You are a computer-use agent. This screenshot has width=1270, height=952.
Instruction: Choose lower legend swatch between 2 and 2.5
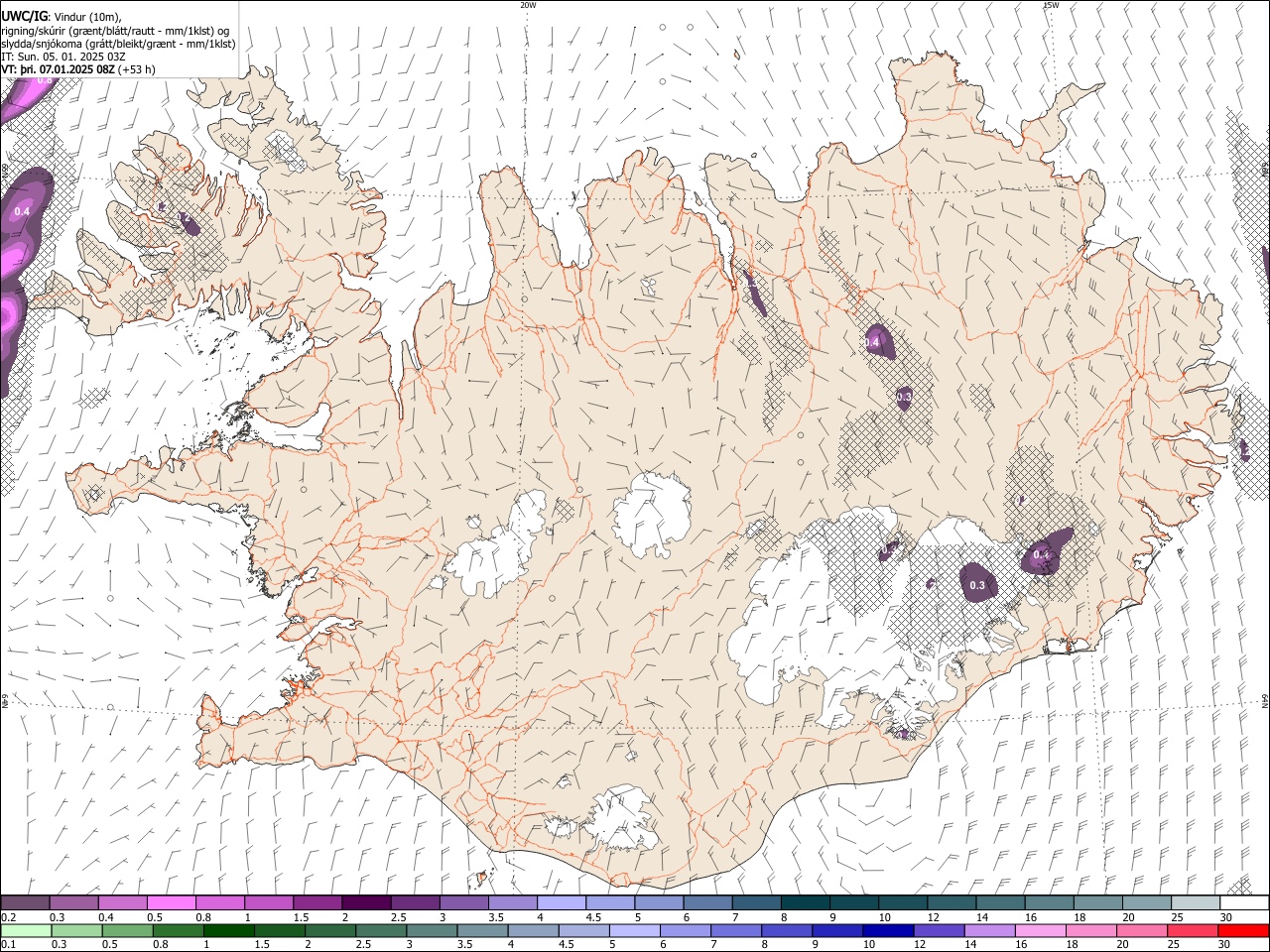click(329, 931)
